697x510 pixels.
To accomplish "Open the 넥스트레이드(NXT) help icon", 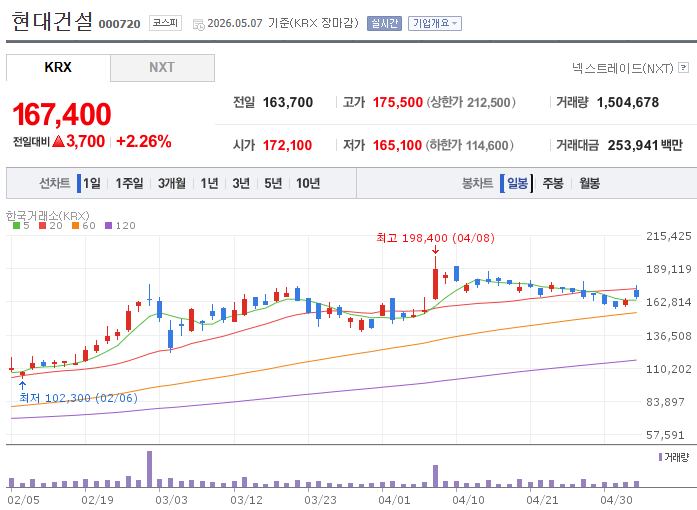I will [x=684, y=68].
